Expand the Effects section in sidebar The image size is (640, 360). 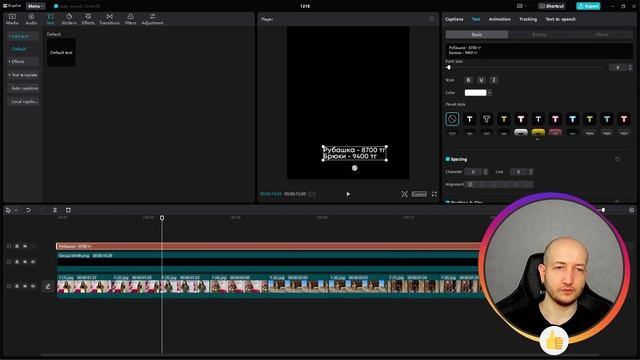23,62
